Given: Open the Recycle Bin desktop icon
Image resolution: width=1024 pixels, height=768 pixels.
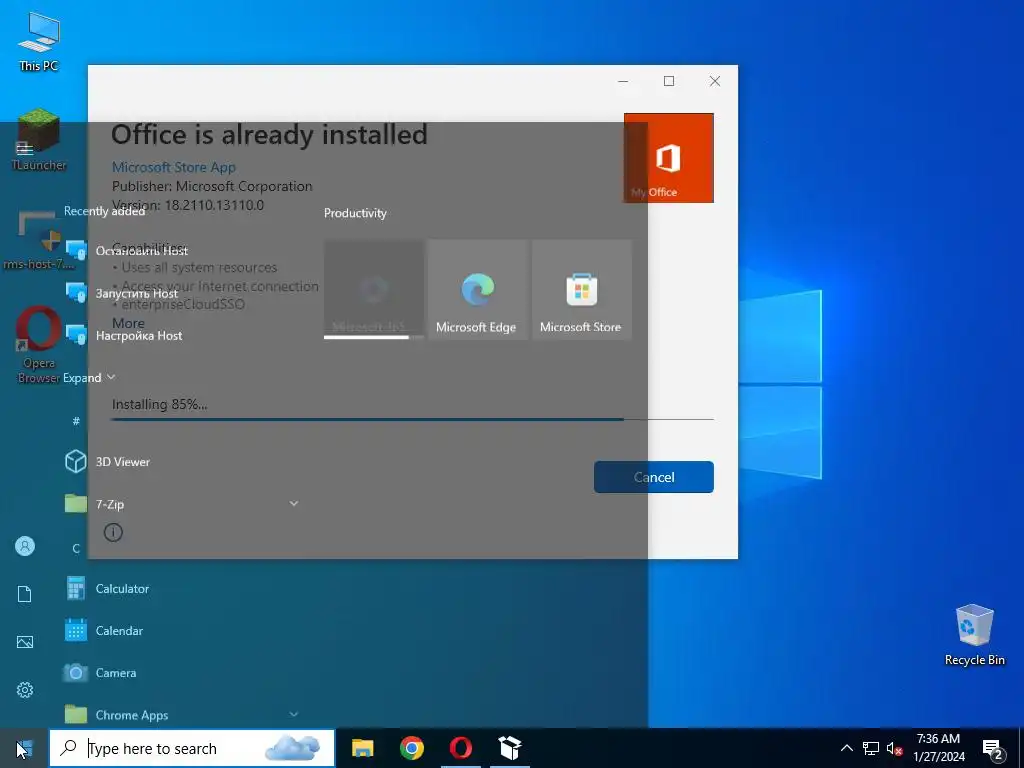Looking at the screenshot, I should tap(974, 635).
